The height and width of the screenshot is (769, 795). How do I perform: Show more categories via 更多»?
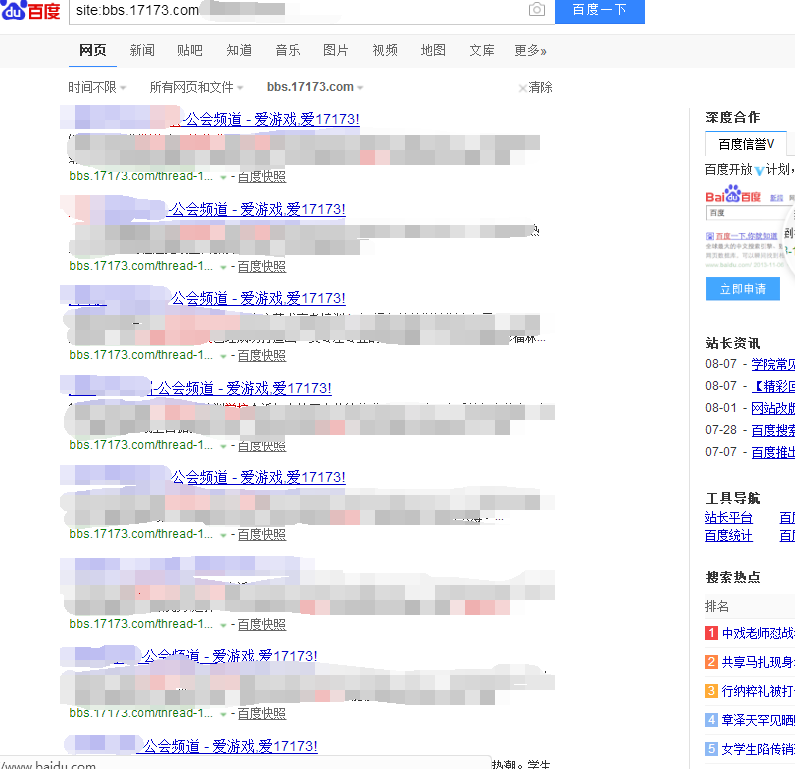point(530,50)
